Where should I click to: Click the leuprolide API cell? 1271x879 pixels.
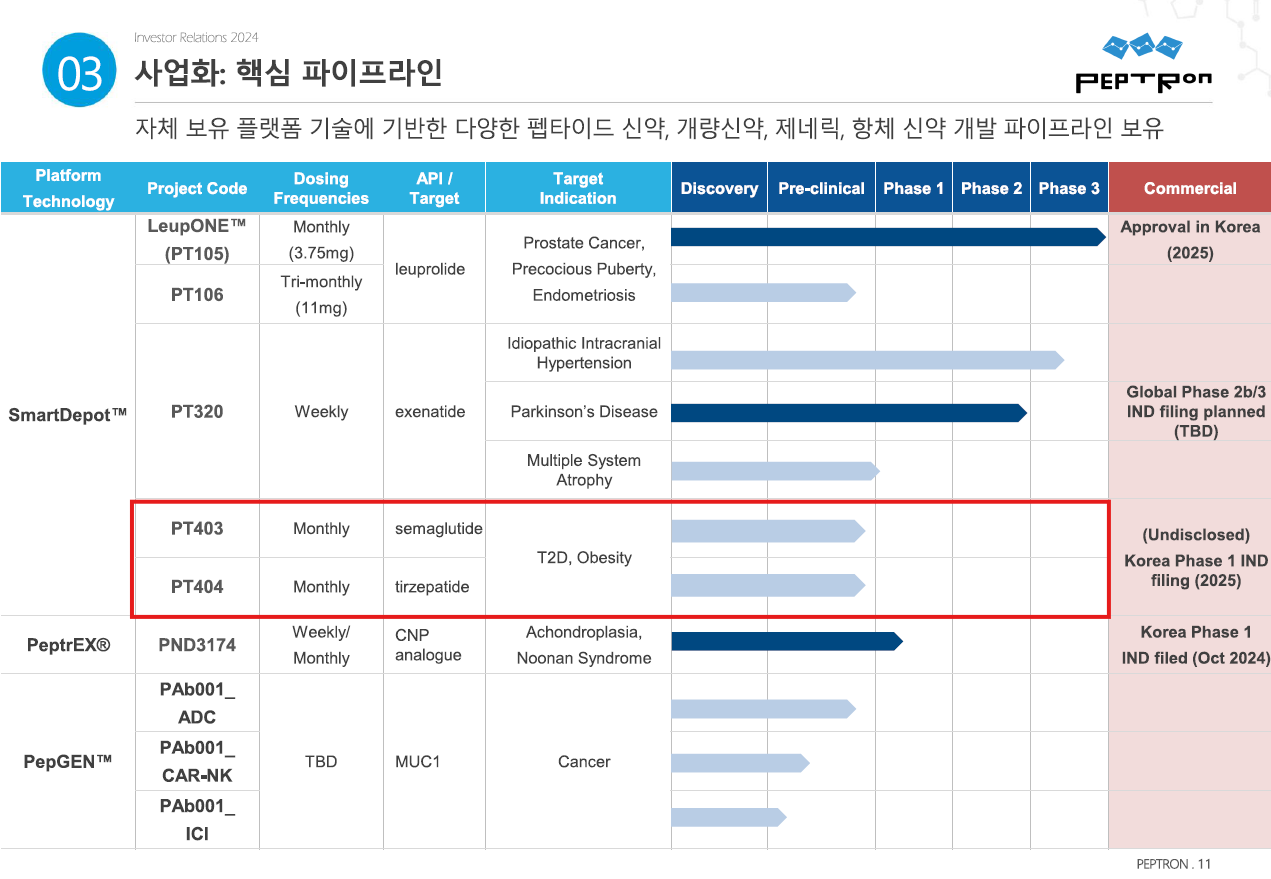coord(434,268)
